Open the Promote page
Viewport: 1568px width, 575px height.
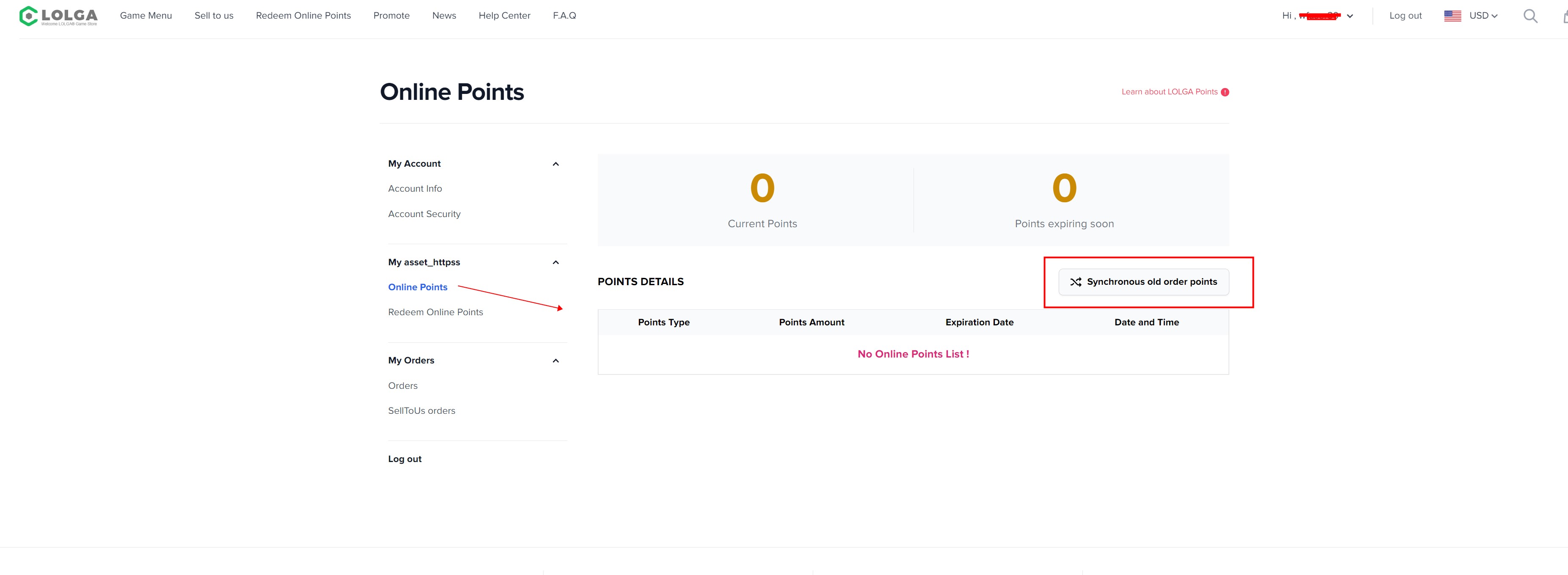392,16
